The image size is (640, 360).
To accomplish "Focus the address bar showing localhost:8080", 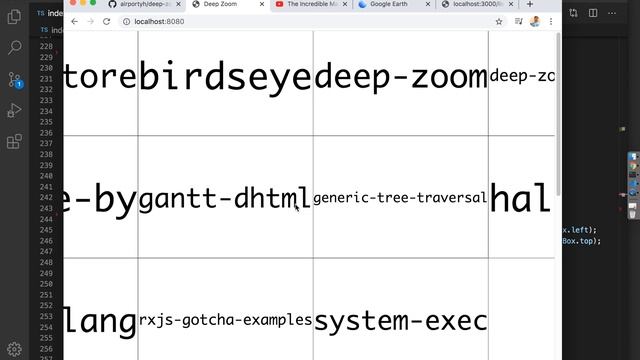I will click(x=312, y=21).
